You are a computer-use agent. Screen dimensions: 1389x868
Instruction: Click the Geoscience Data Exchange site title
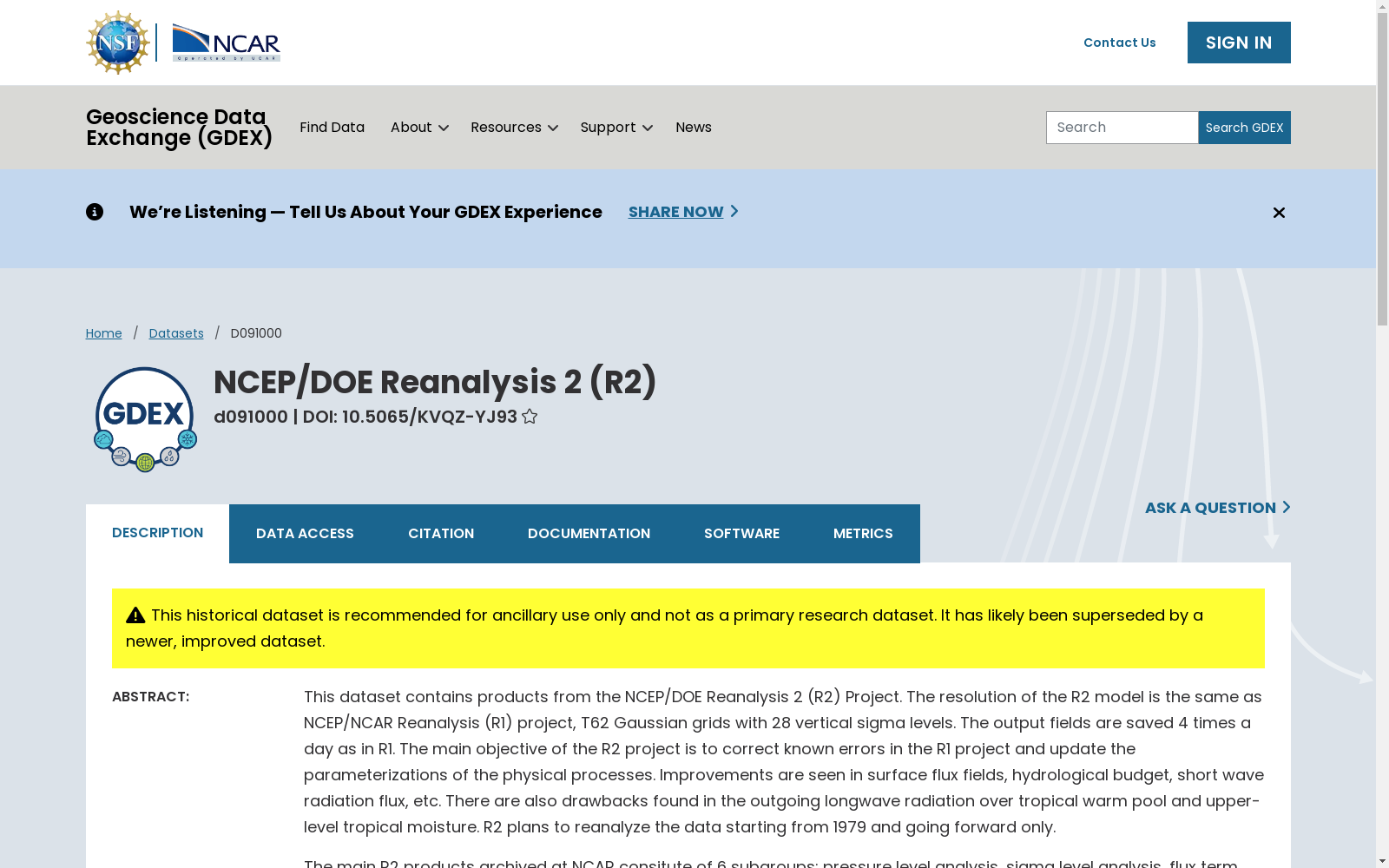tap(180, 128)
